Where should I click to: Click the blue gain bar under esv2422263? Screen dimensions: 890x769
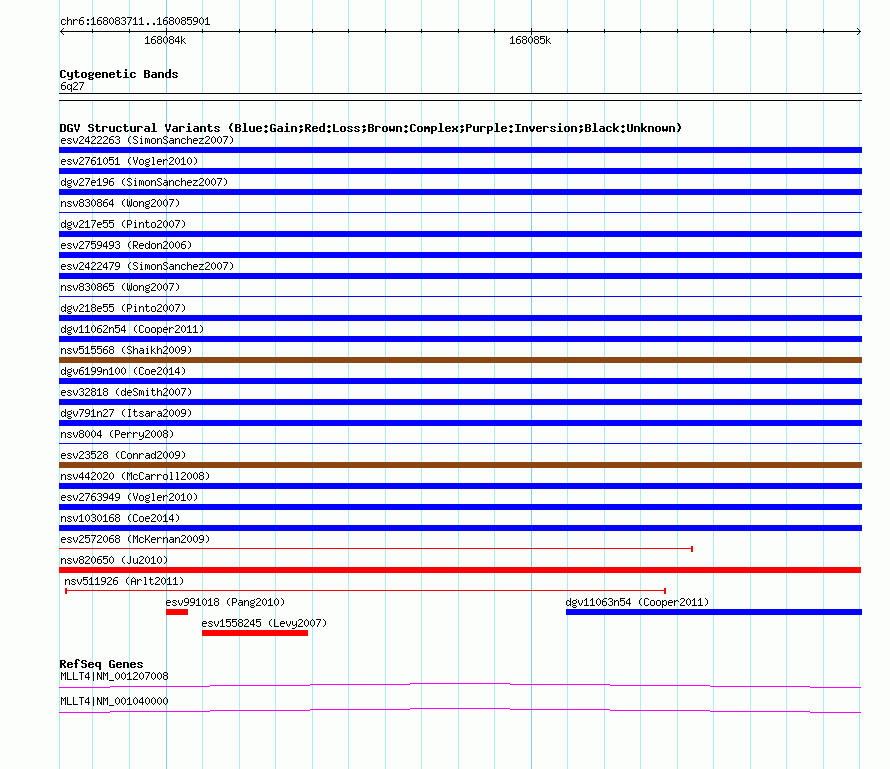pyautogui.click(x=460, y=150)
